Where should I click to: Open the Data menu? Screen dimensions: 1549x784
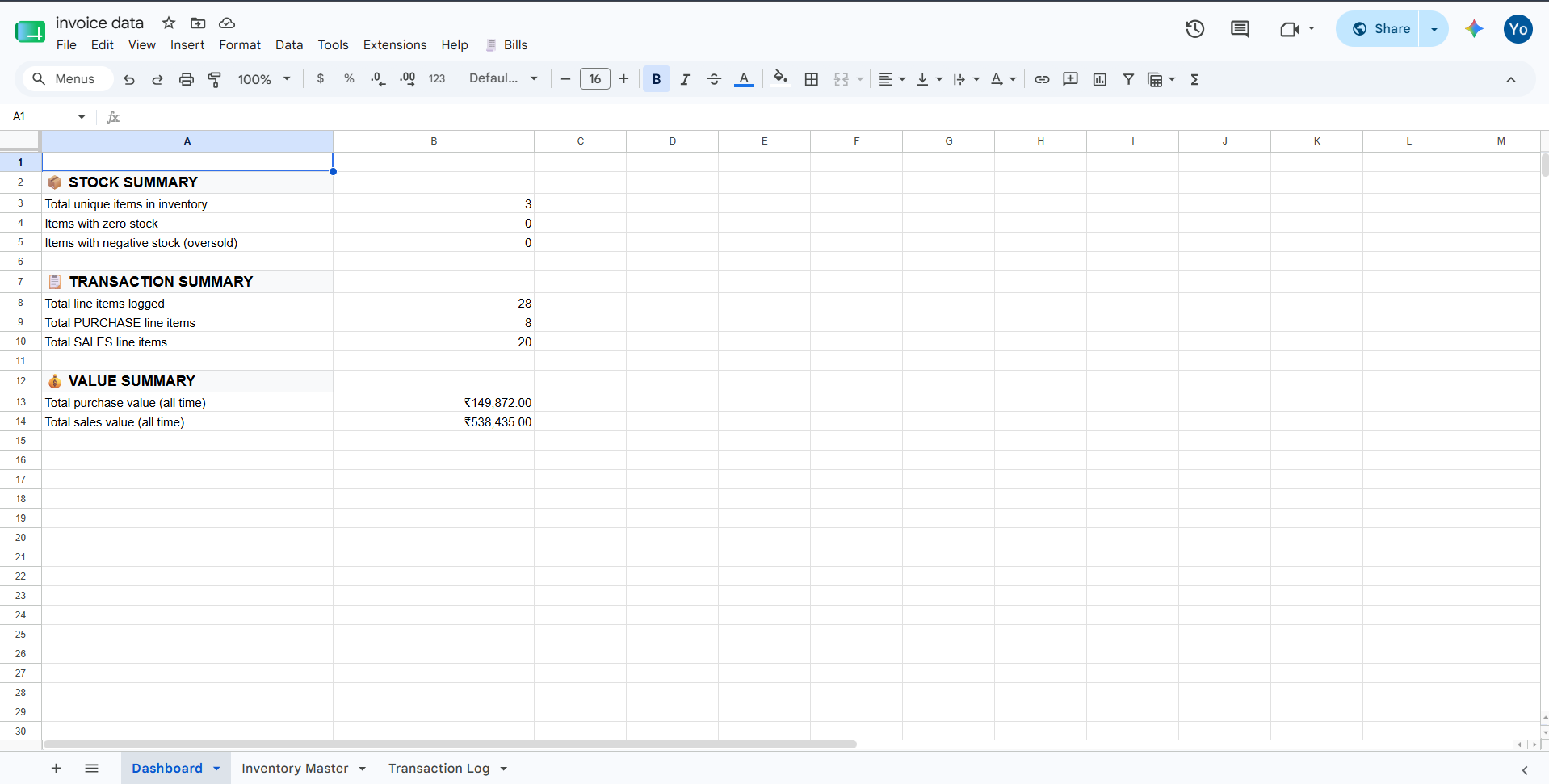pos(289,45)
